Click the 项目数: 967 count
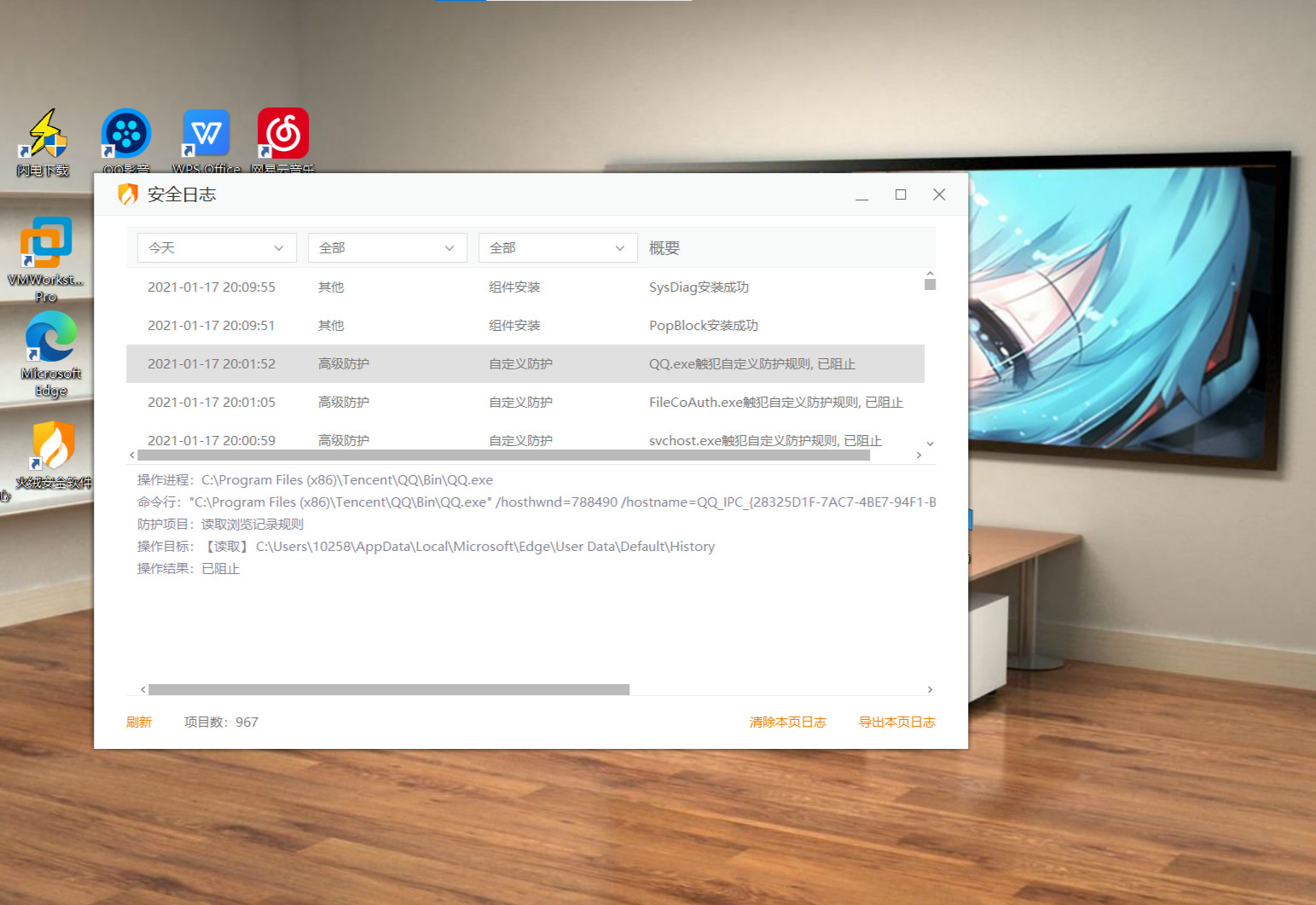Image resolution: width=1316 pixels, height=905 pixels. (221, 722)
